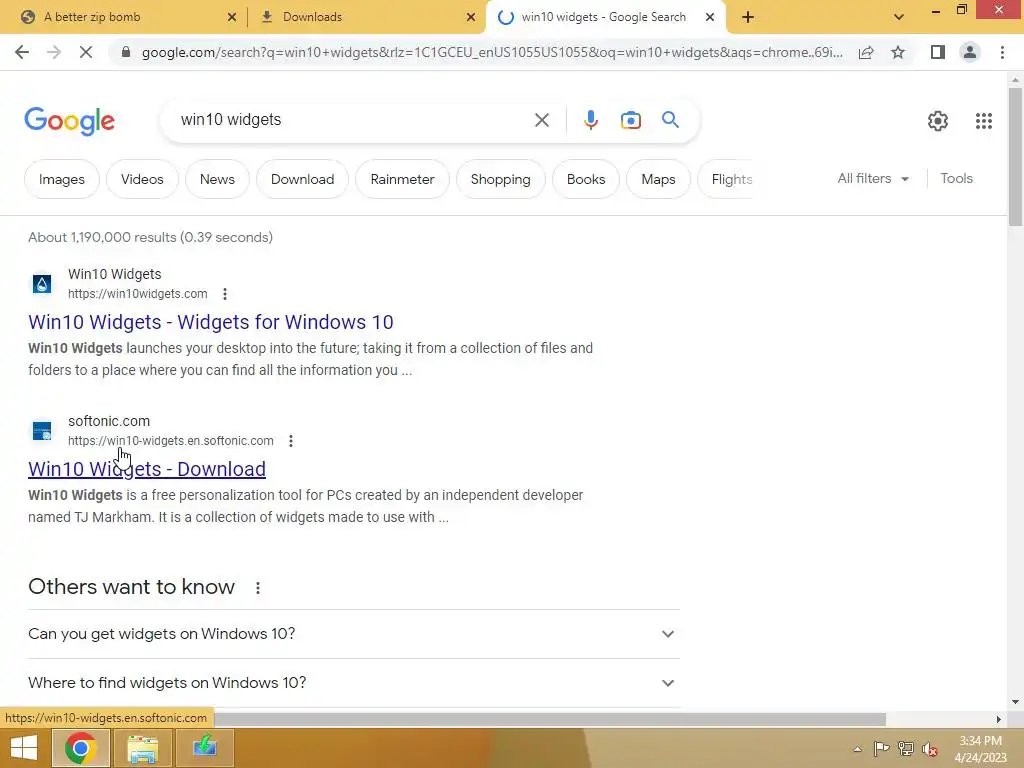The height and width of the screenshot is (768, 1024).
Task: Open a new browser tab
Action: pyautogui.click(x=748, y=17)
